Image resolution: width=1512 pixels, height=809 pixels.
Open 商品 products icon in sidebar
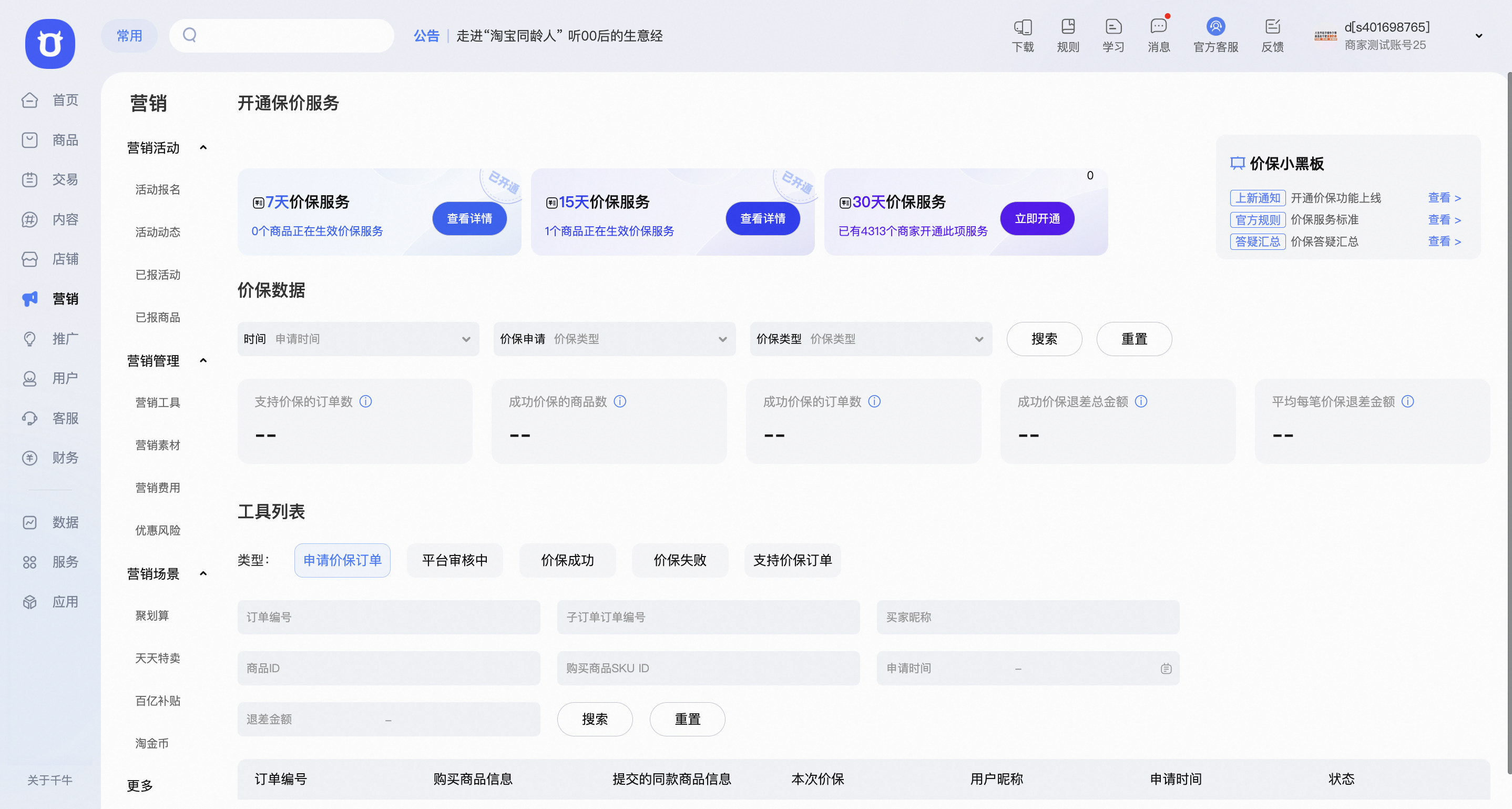tap(29, 140)
